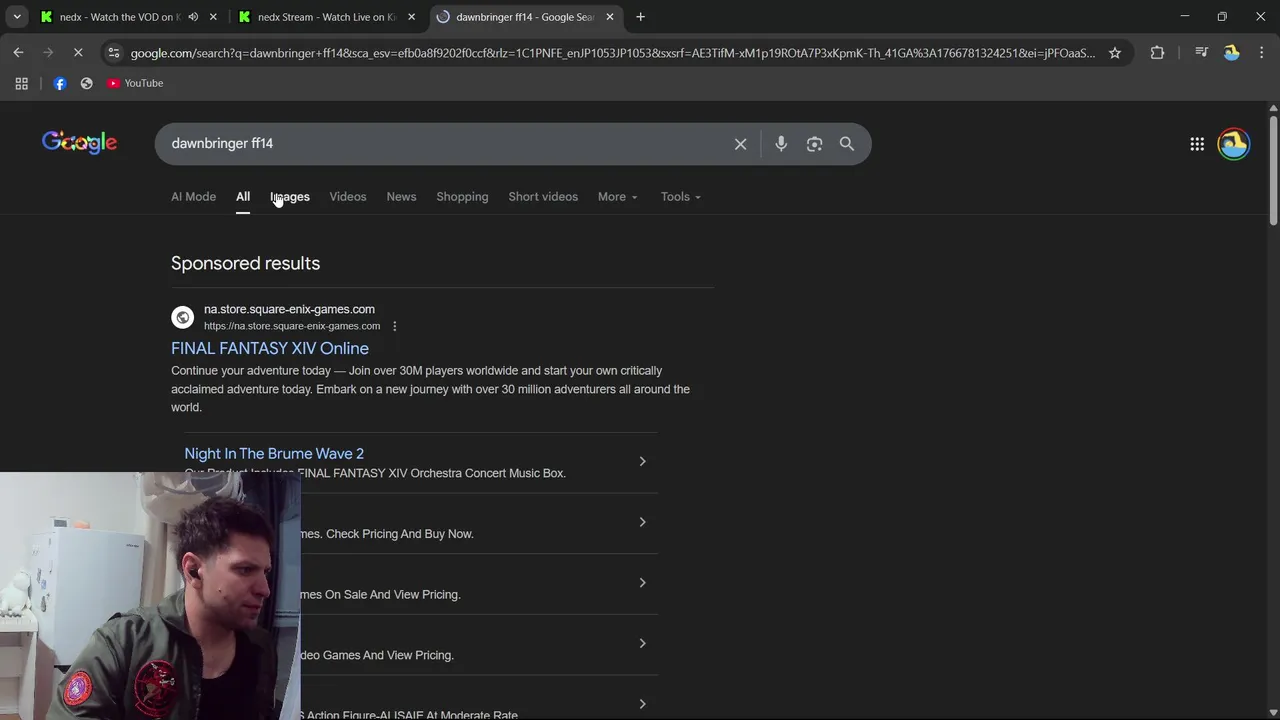Open the Tools dropdown
Image resolution: width=1280 pixels, height=720 pixels.
click(x=680, y=197)
